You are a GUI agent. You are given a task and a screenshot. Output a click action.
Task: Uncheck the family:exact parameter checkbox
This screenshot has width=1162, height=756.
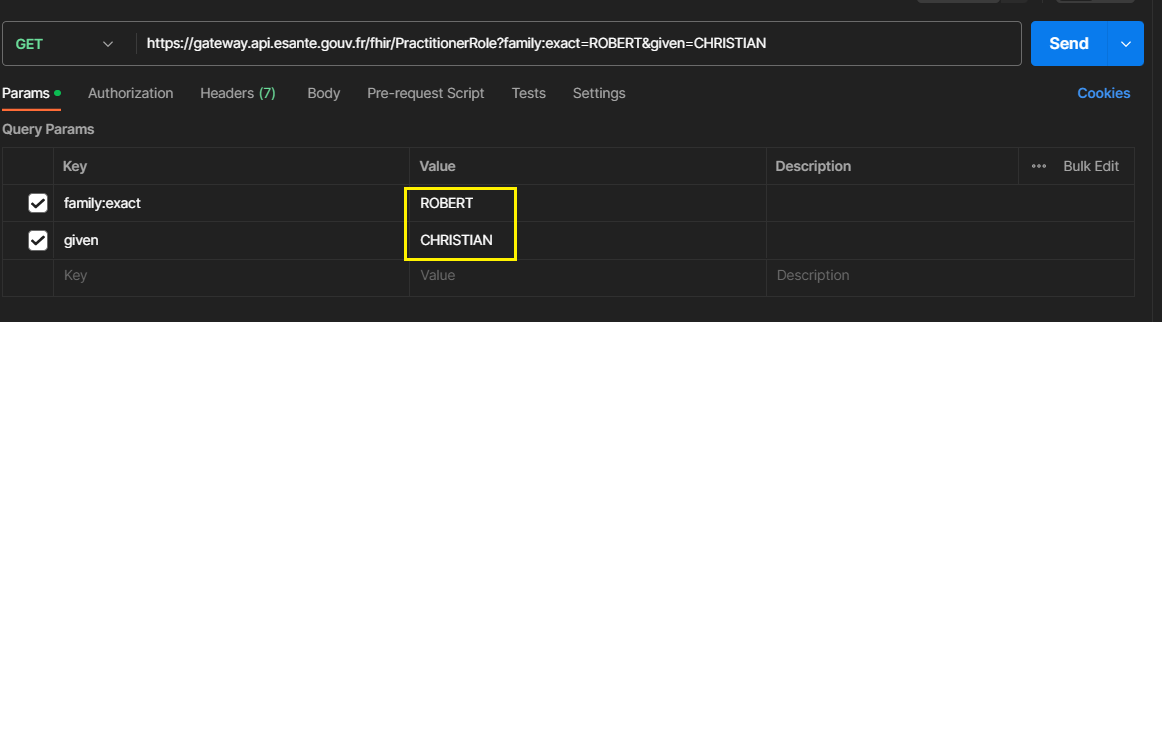coord(38,203)
